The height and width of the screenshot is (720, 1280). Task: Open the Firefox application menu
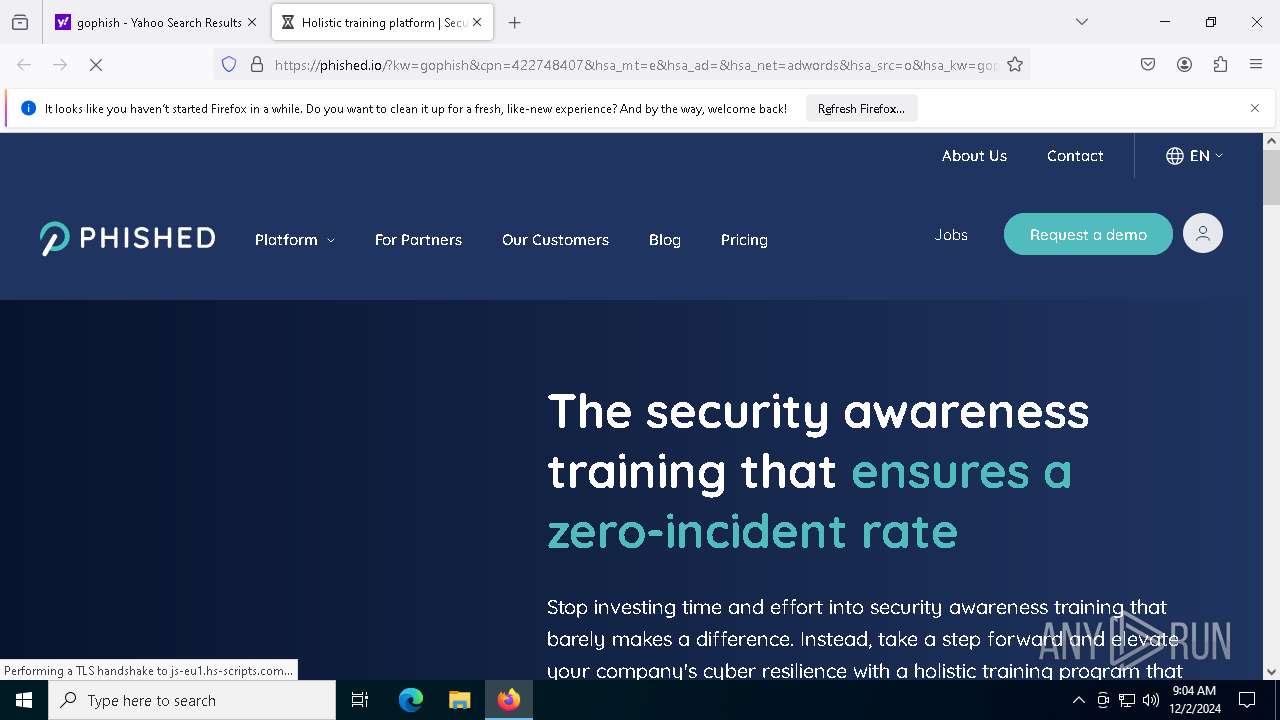point(1256,65)
